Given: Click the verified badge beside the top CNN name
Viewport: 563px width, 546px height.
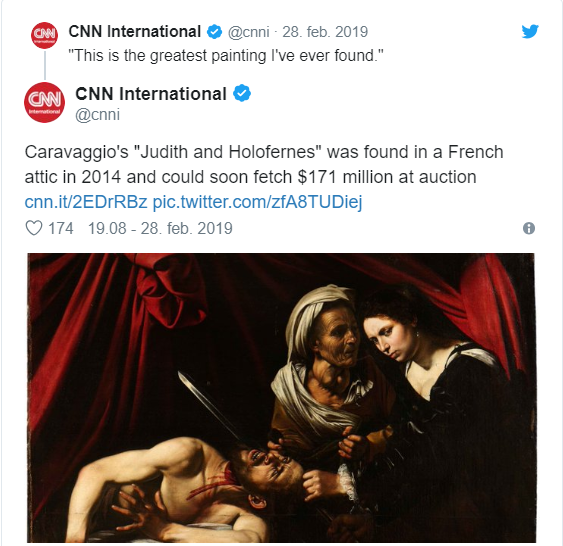Looking at the screenshot, I should pyautogui.click(x=214, y=32).
